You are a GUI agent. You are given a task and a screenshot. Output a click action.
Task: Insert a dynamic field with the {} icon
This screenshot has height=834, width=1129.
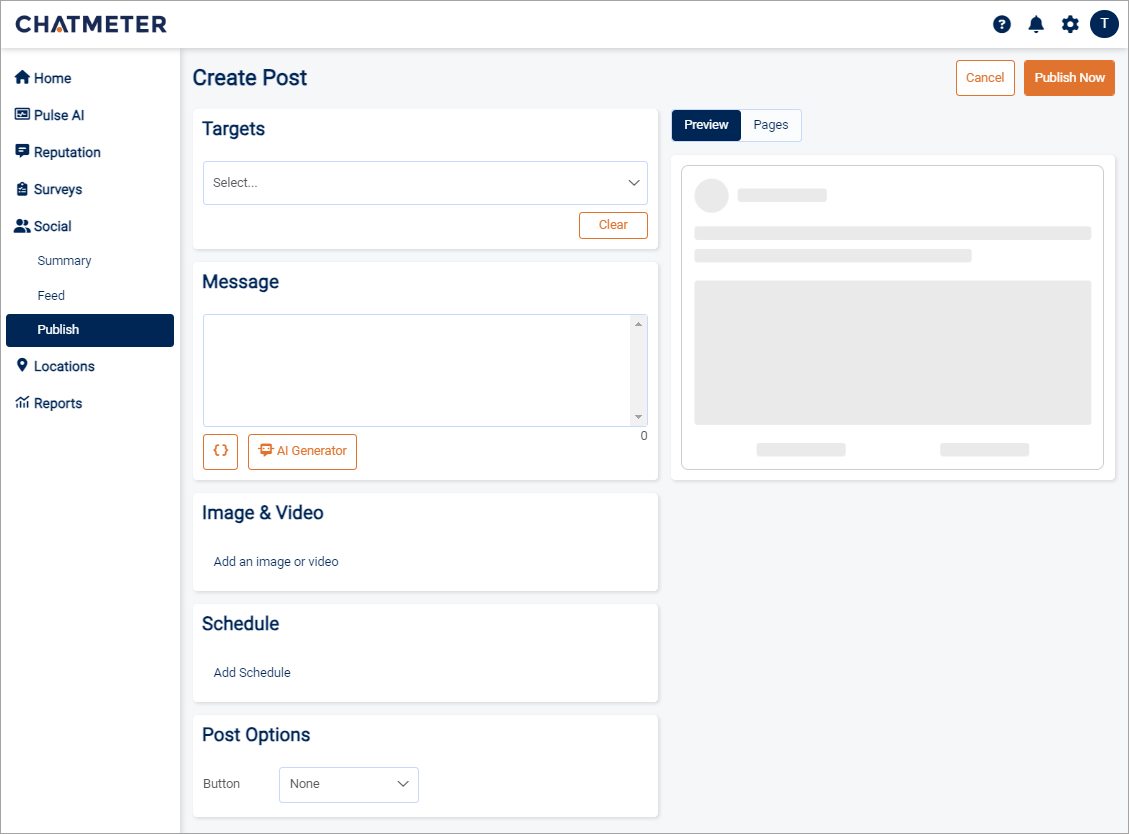point(220,451)
